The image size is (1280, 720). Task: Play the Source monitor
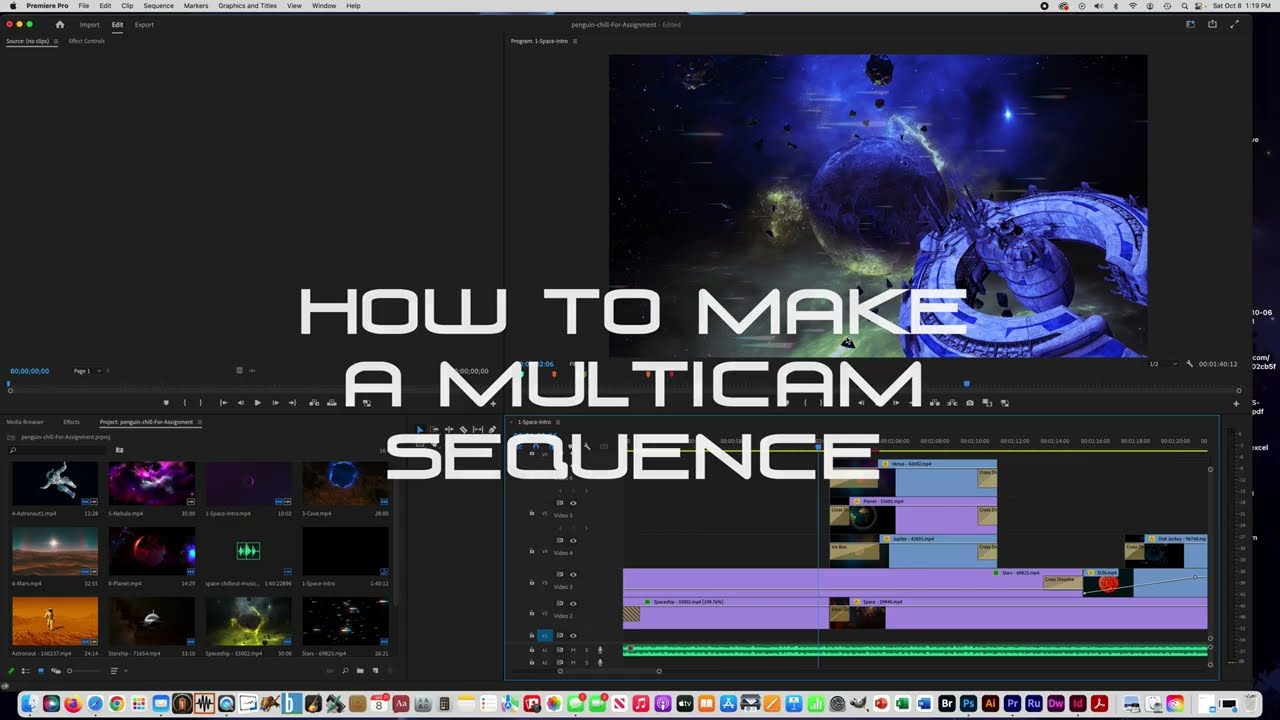[257, 403]
